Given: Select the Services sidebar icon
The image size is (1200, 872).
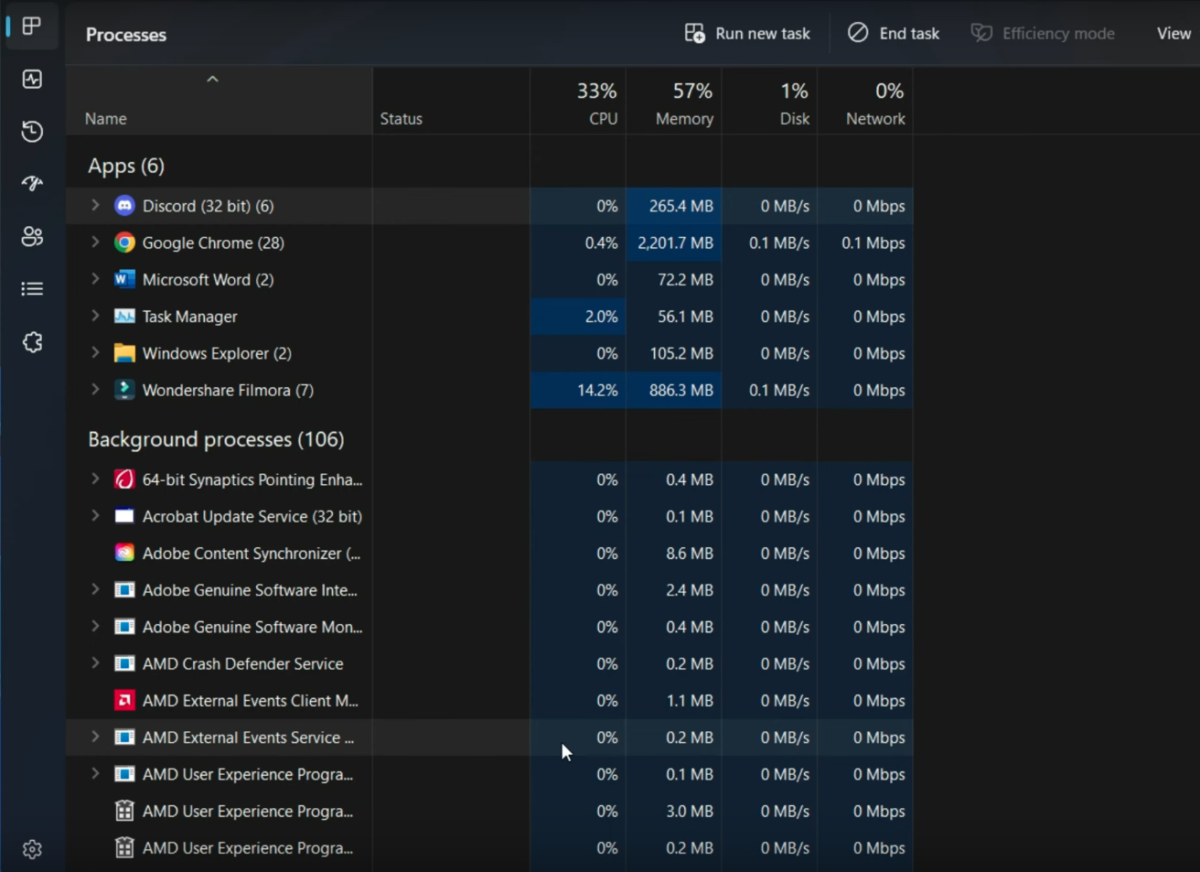Looking at the screenshot, I should 31,341.
